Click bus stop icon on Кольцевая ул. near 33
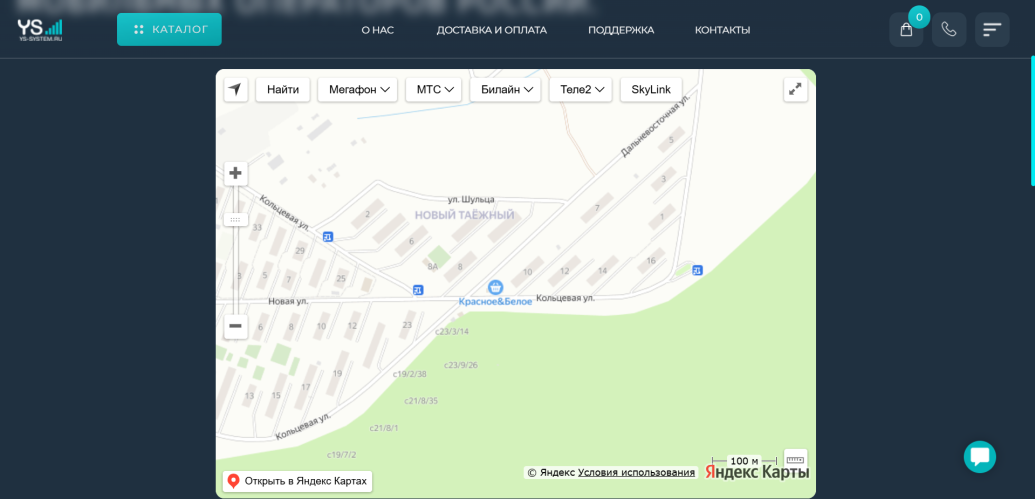Image resolution: width=1035 pixels, height=499 pixels. tap(328, 236)
